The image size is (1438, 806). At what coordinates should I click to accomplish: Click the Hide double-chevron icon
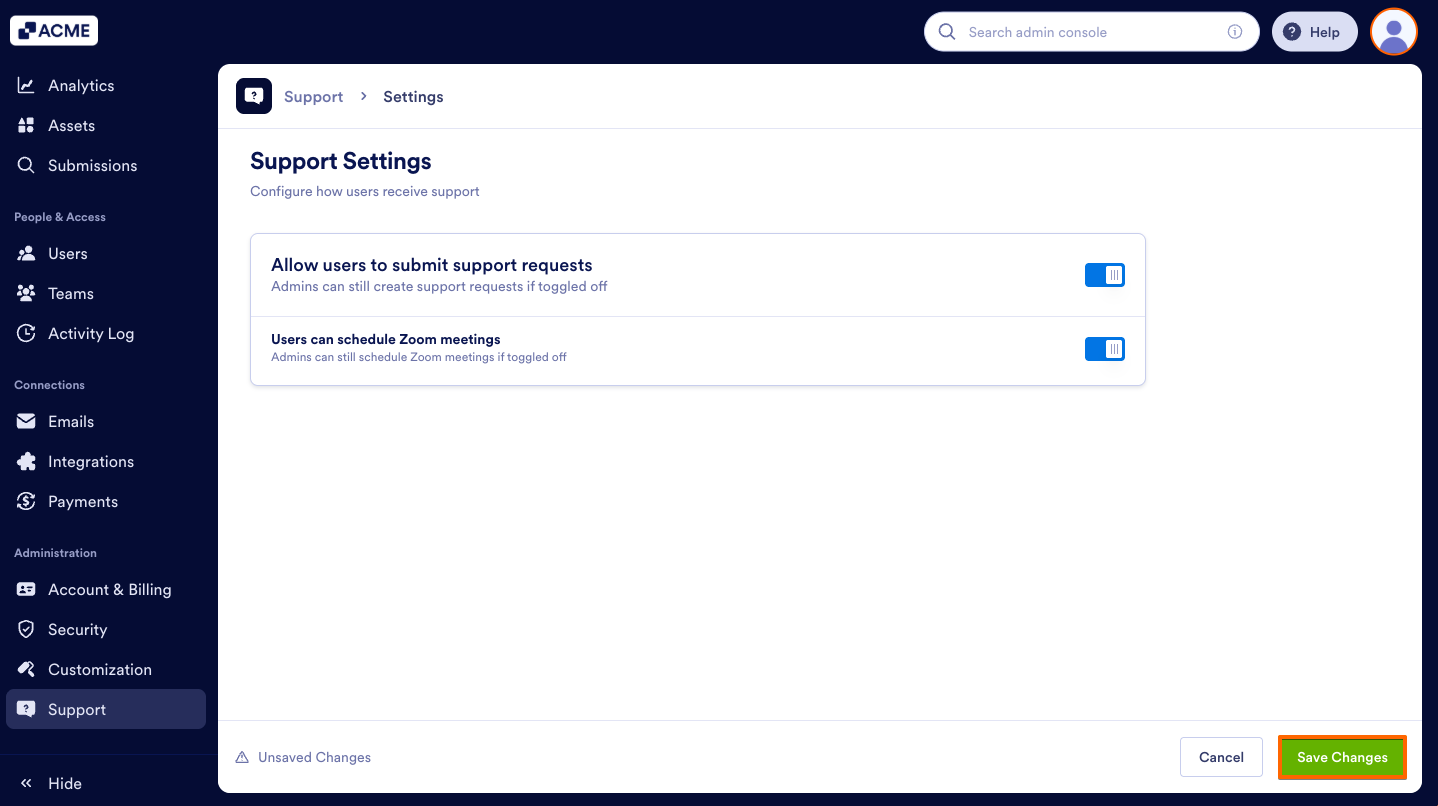26,784
